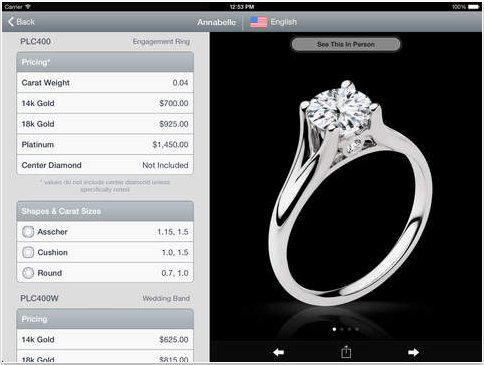Select first page indicator dot

click(x=334, y=329)
